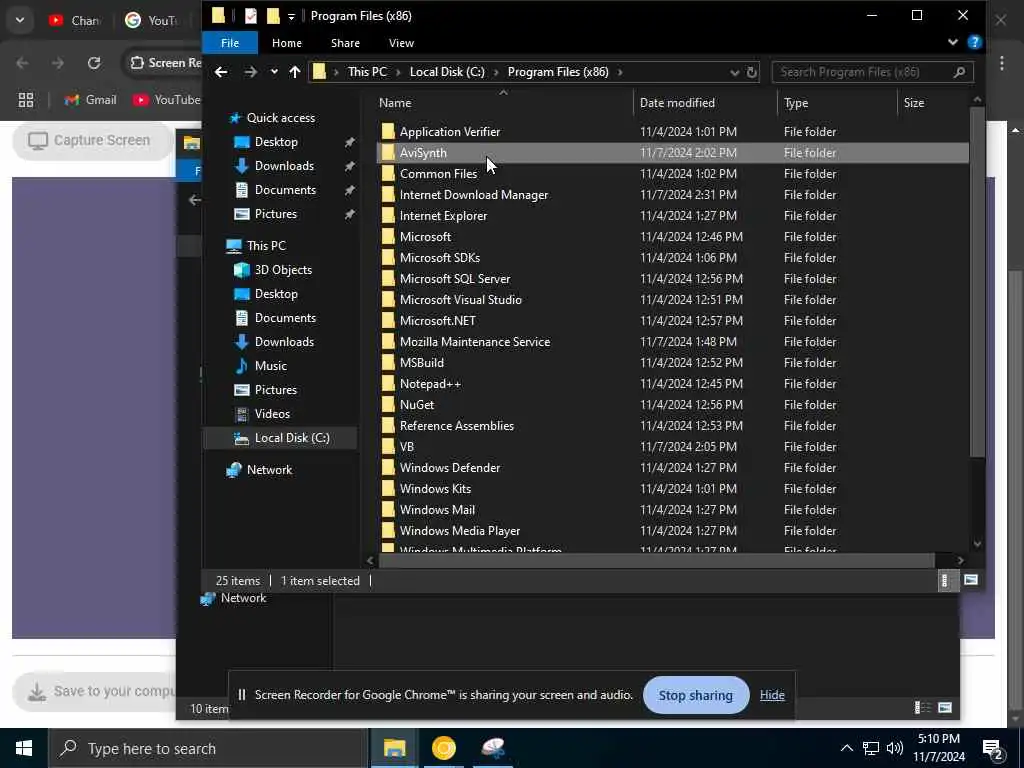Open pinned Downloads under Quick access
This screenshot has height=768, width=1024.
click(284, 166)
